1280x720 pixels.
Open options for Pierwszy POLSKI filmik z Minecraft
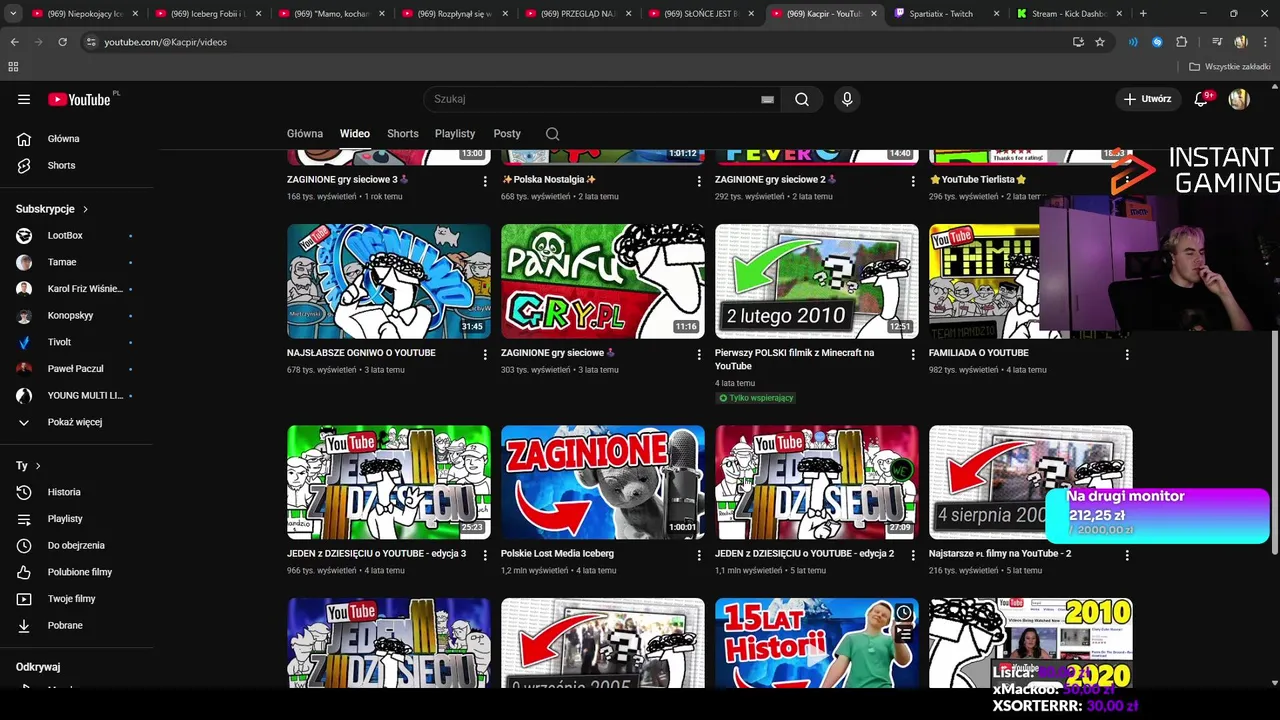[x=913, y=354]
